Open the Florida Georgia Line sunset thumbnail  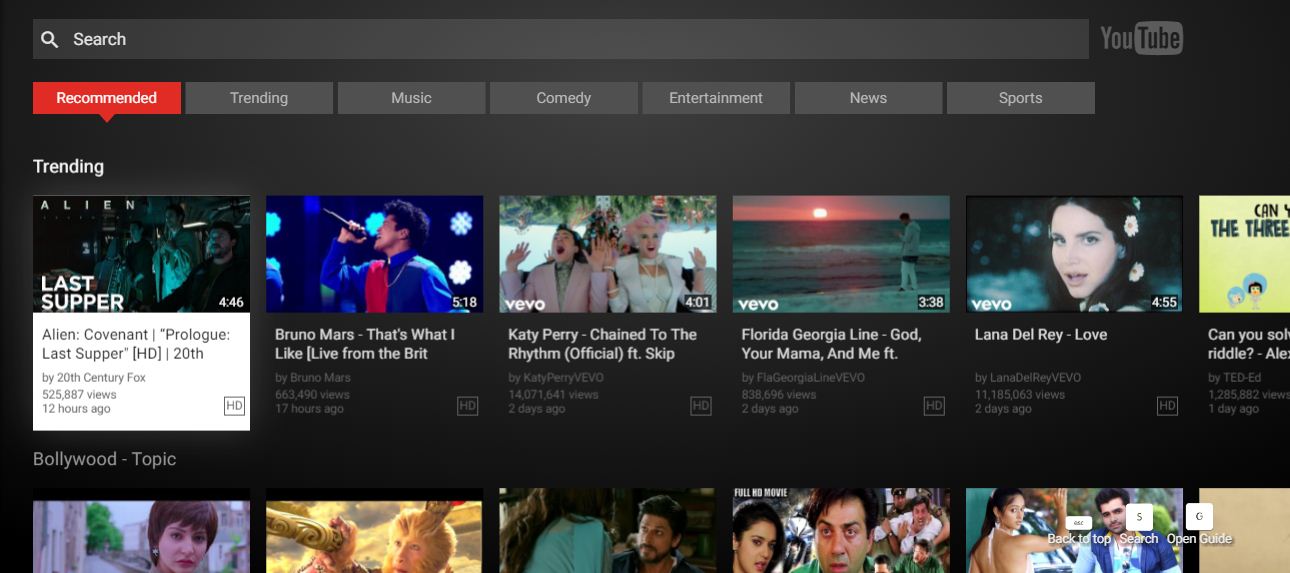pyautogui.click(x=841, y=254)
